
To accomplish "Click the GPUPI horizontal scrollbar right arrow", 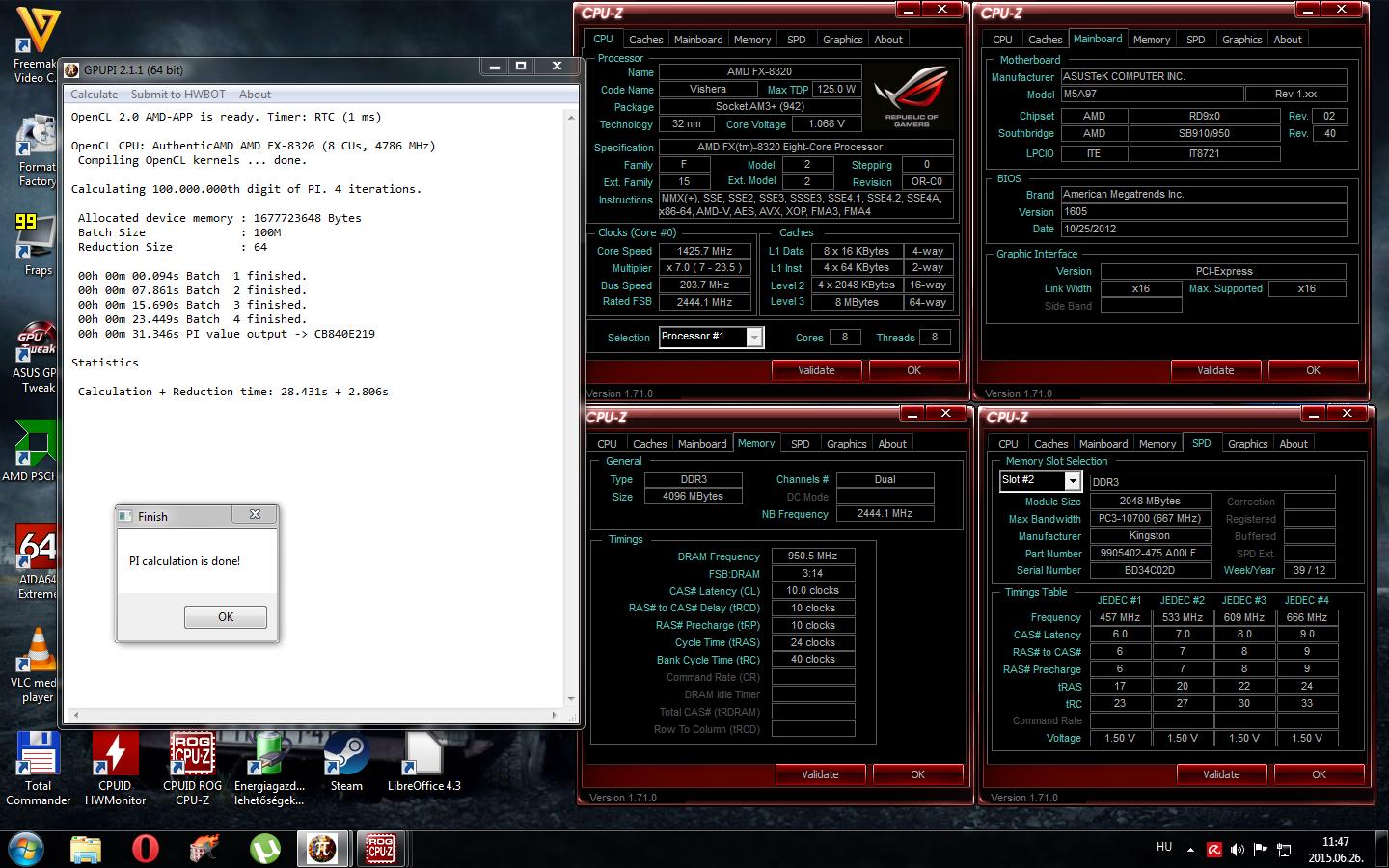I will [x=555, y=715].
